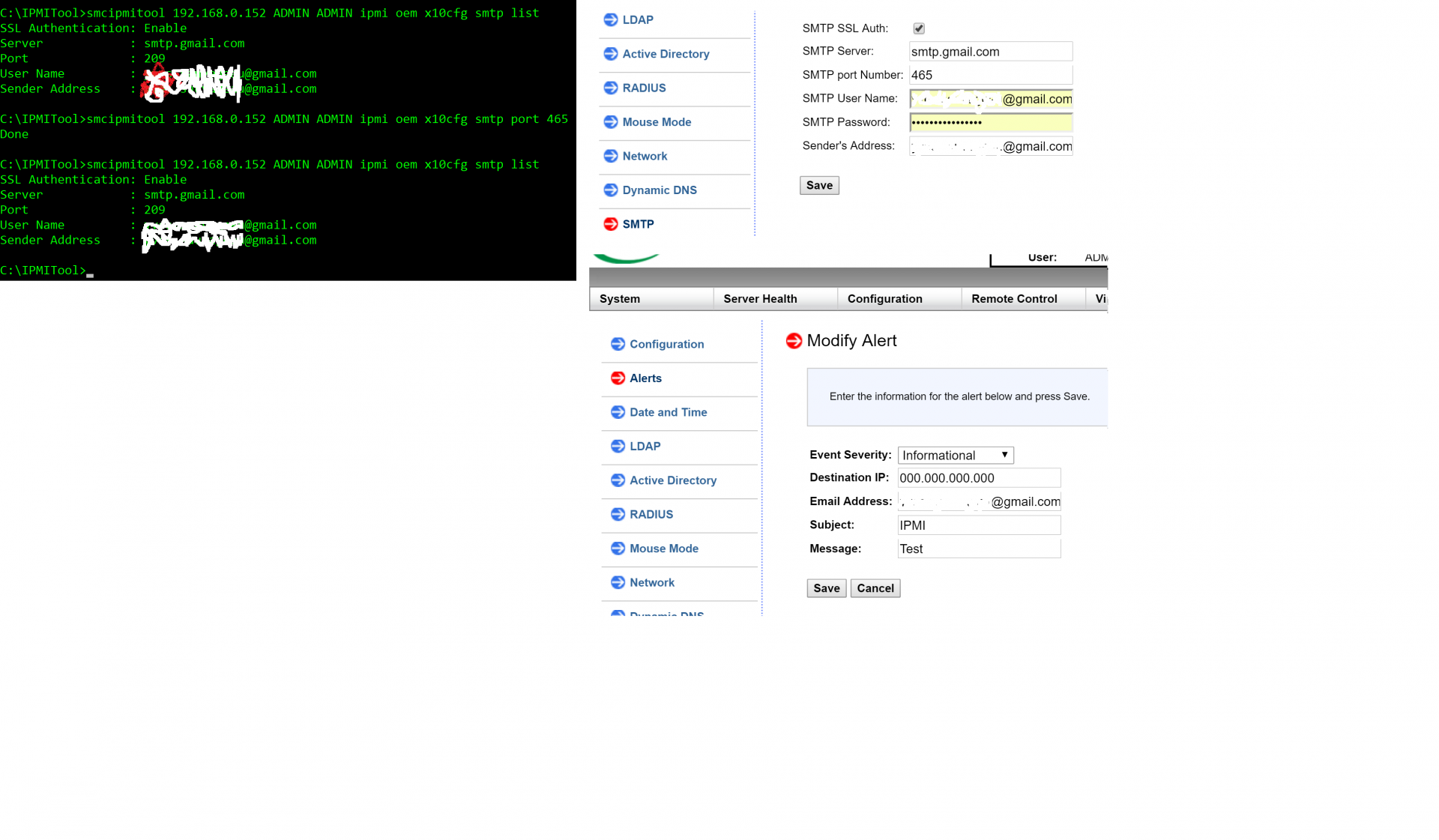Viewport: 1439px width, 840px height.
Task: Open the System tab
Action: 651,299
